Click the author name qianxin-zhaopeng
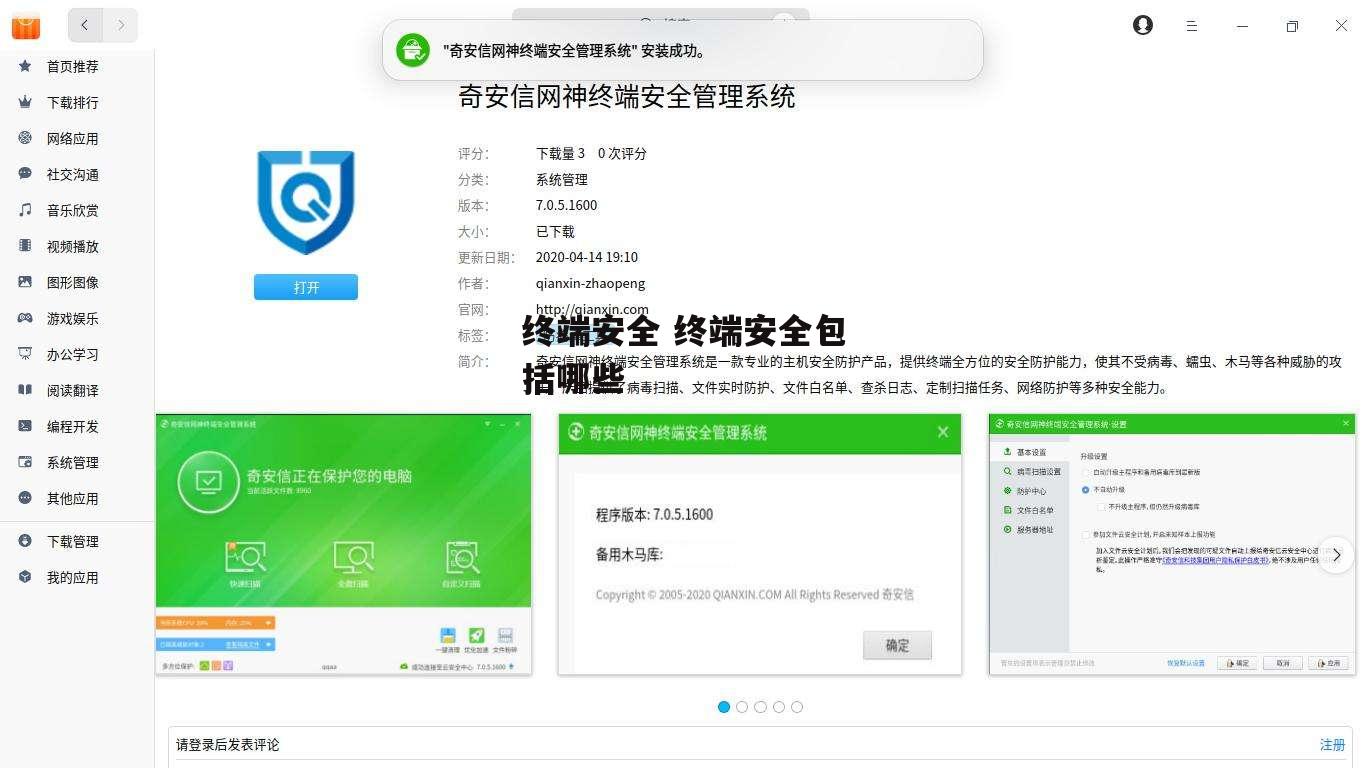This screenshot has width=1366, height=768. [590, 283]
